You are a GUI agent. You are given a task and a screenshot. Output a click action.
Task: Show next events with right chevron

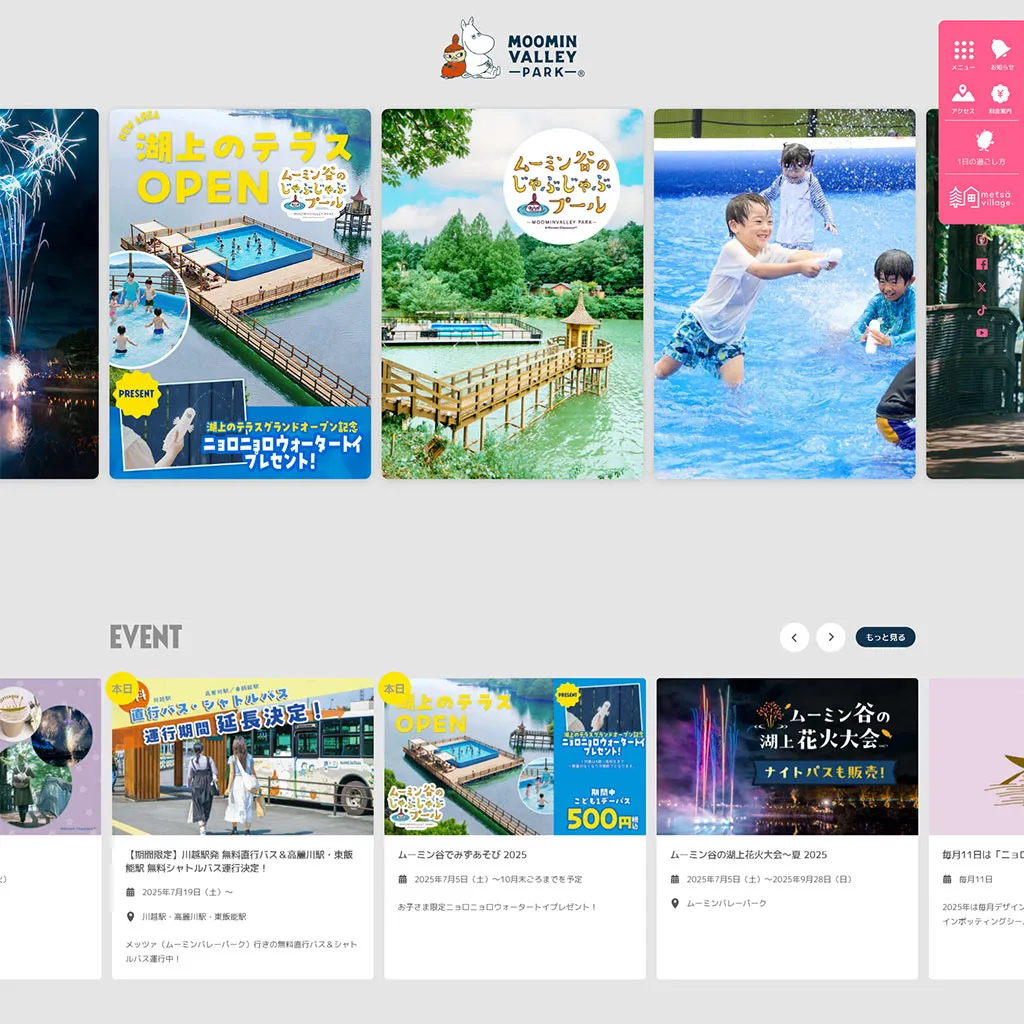(830, 637)
